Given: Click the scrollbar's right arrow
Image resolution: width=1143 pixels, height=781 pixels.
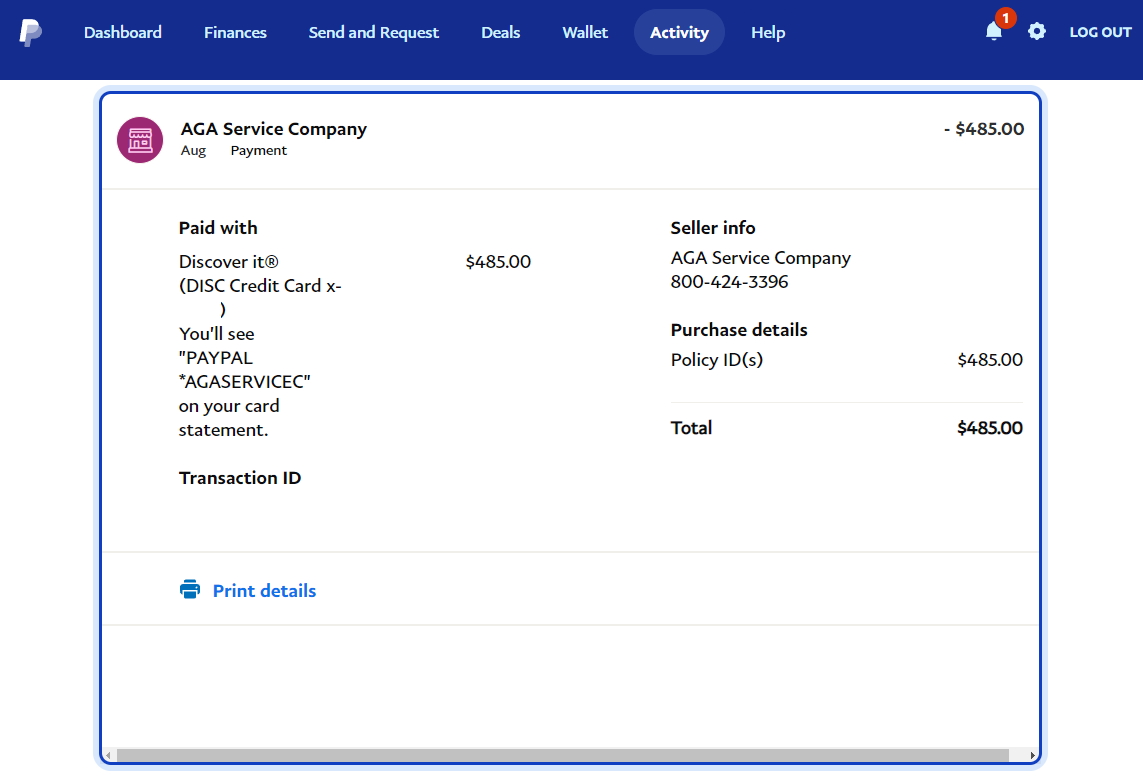Looking at the screenshot, I should click(x=1033, y=755).
